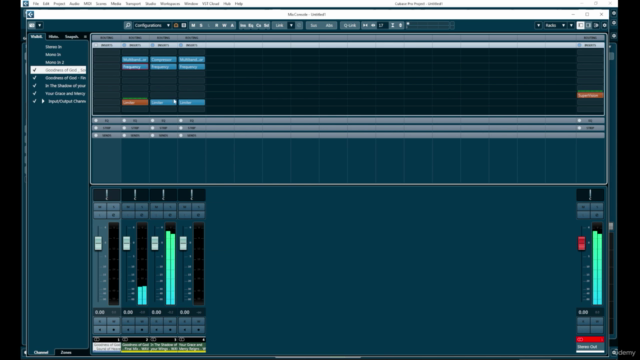Image resolution: width=640 pixels, height=360 pixels.
Task: Open the File menu
Action: click(x=36, y=4)
